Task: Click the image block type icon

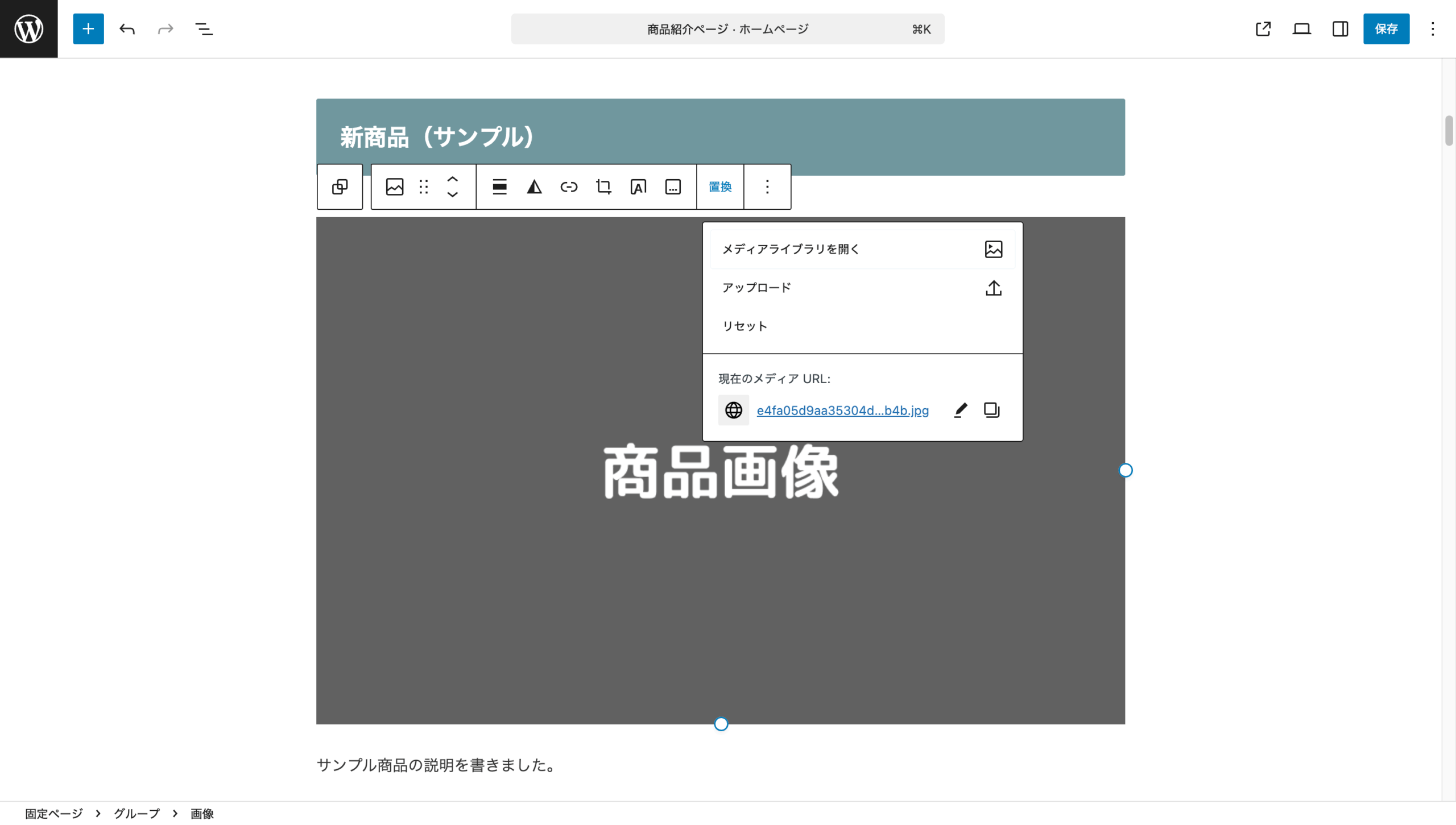Action: pyautogui.click(x=394, y=186)
